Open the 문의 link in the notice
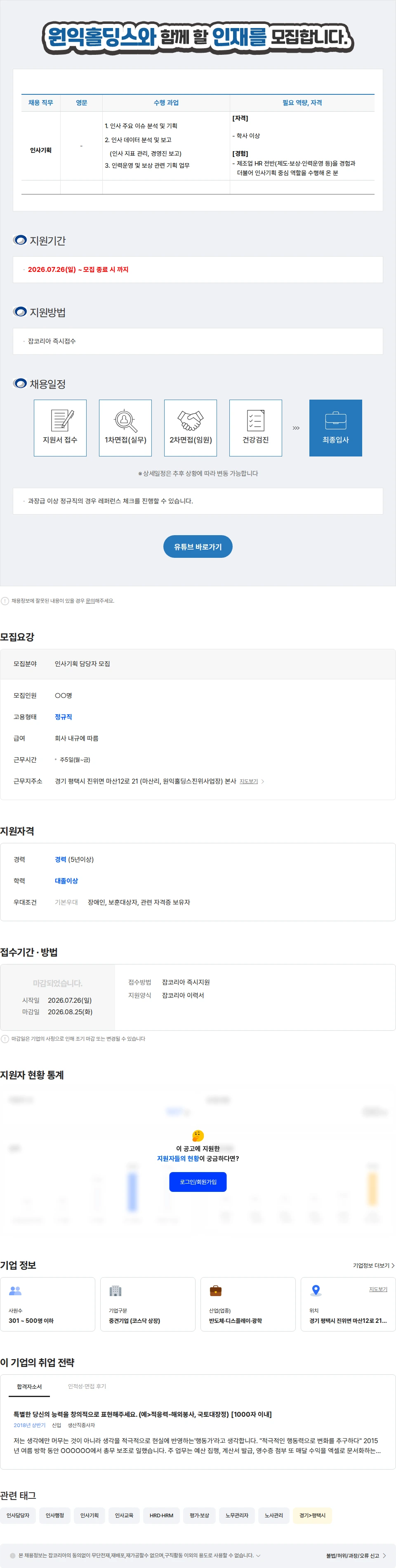Viewport: 396px width, 1568px height. pyautogui.click(x=90, y=601)
